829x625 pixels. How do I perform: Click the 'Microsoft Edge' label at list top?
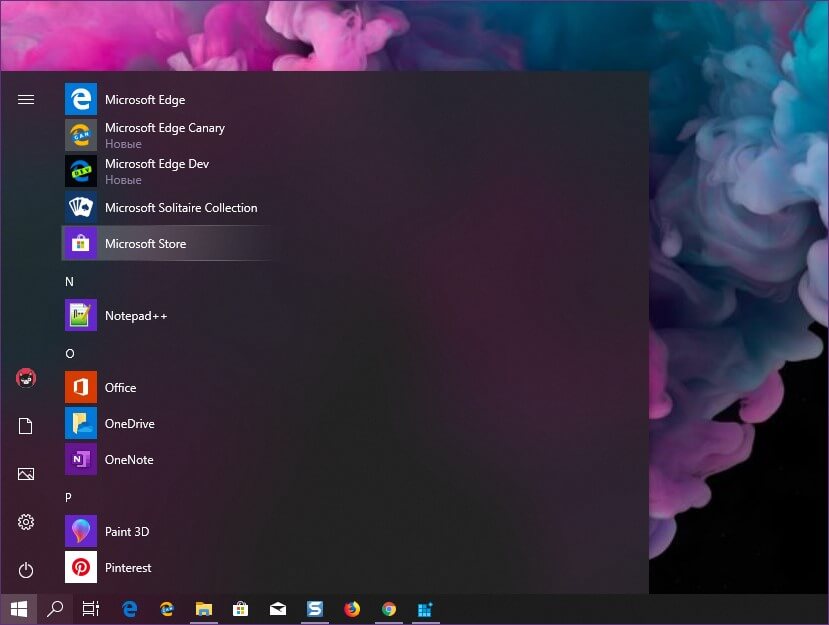click(145, 100)
